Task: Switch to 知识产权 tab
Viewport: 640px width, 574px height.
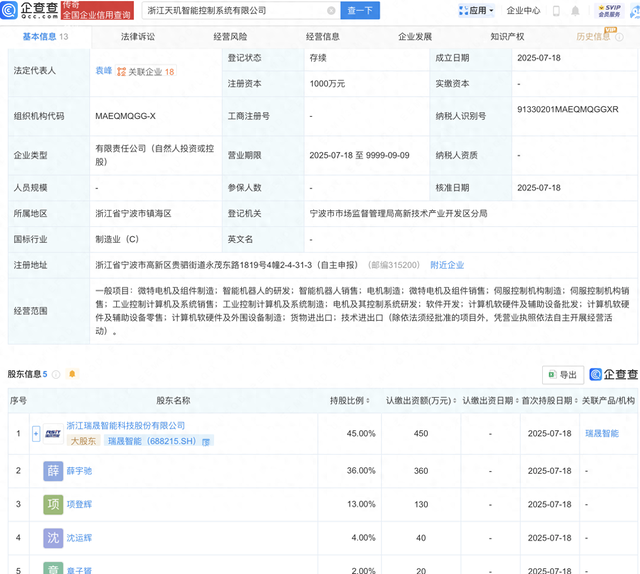Action: click(507, 37)
